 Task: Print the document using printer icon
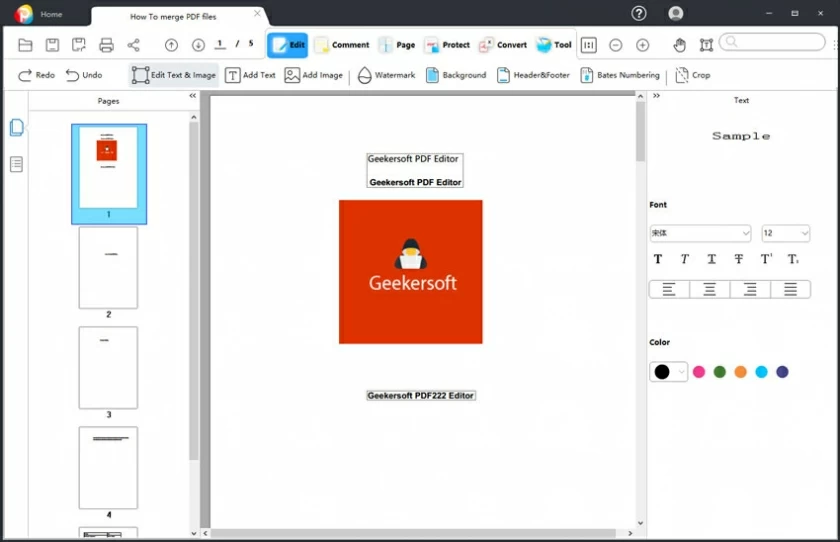pyautogui.click(x=106, y=45)
